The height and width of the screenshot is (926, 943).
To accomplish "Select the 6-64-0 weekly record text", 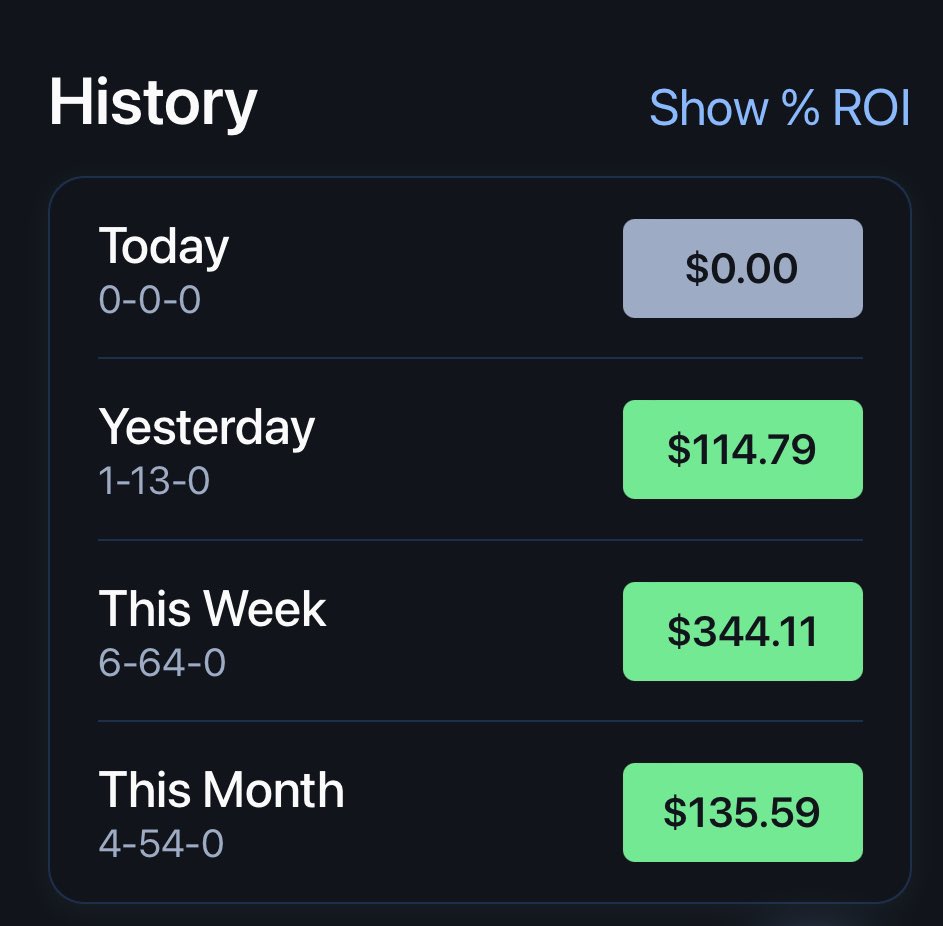I will pyautogui.click(x=162, y=663).
